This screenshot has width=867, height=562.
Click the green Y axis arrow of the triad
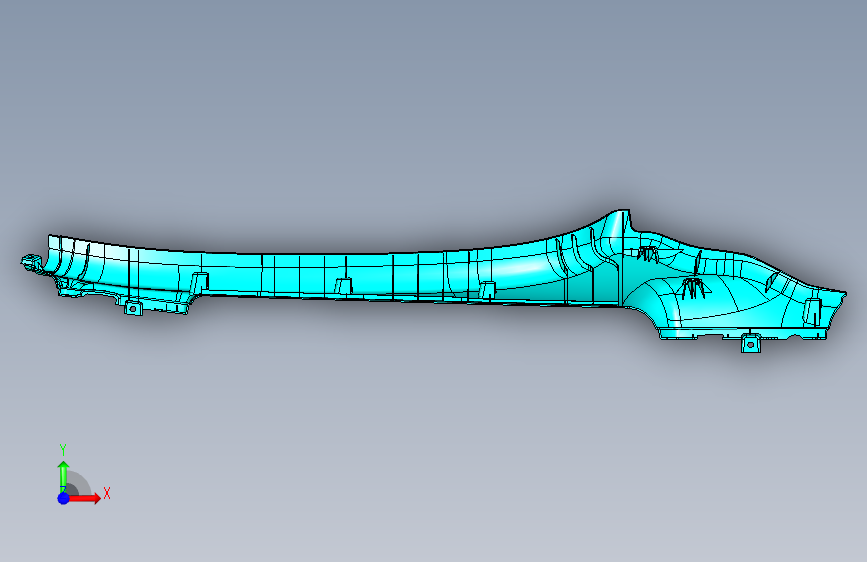coord(64,476)
